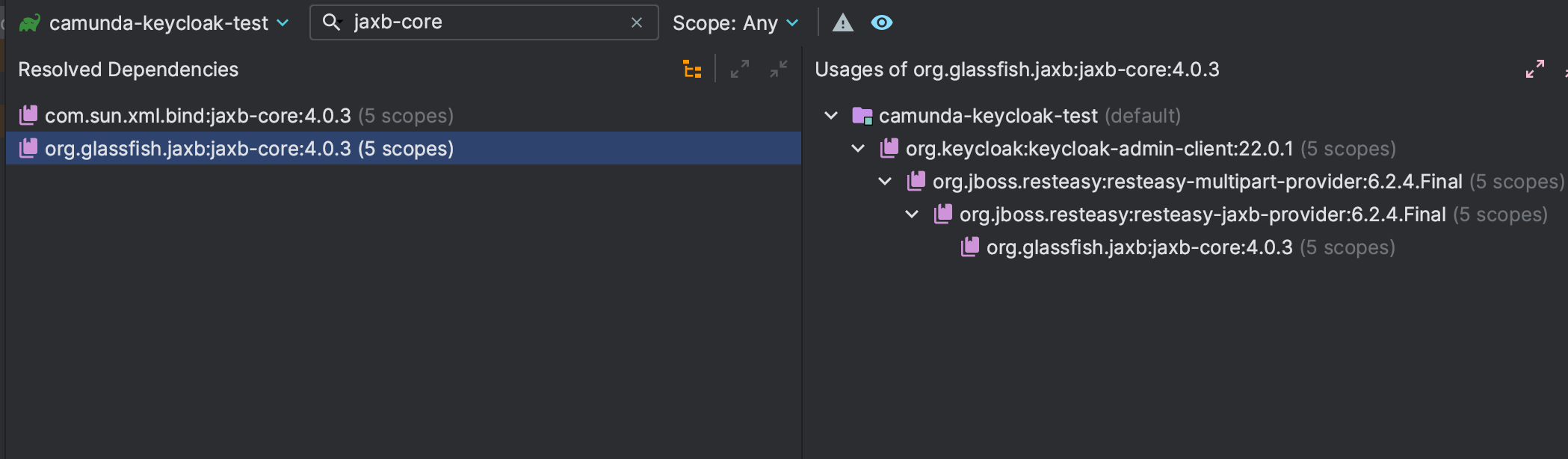Switch Resolved Dependencies to tree view

pos(693,70)
